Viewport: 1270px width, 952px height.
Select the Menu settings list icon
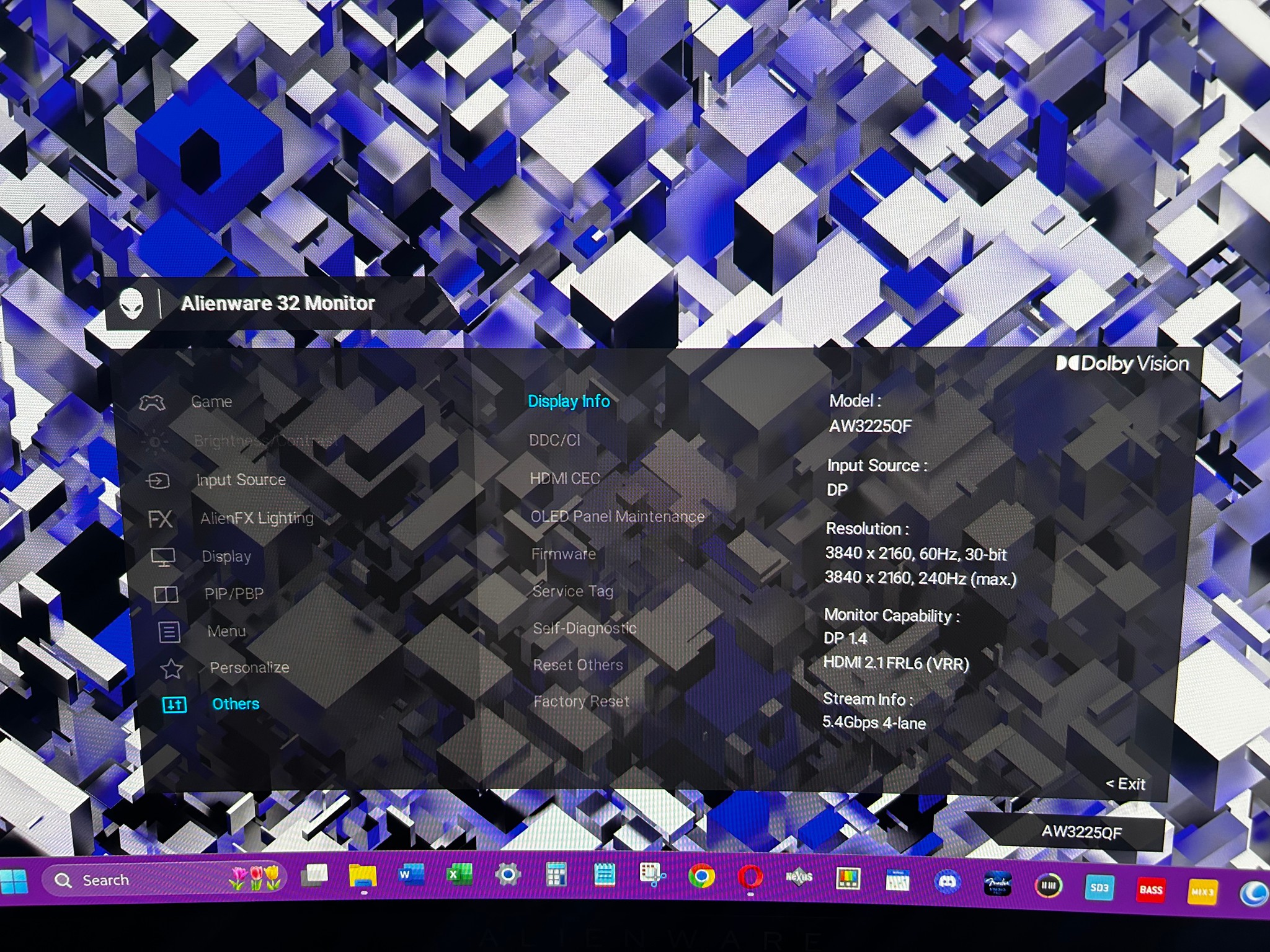(x=169, y=632)
